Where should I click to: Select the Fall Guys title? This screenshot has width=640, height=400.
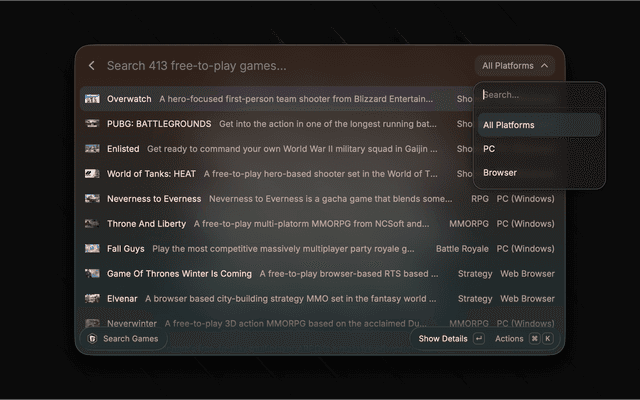[126, 248]
